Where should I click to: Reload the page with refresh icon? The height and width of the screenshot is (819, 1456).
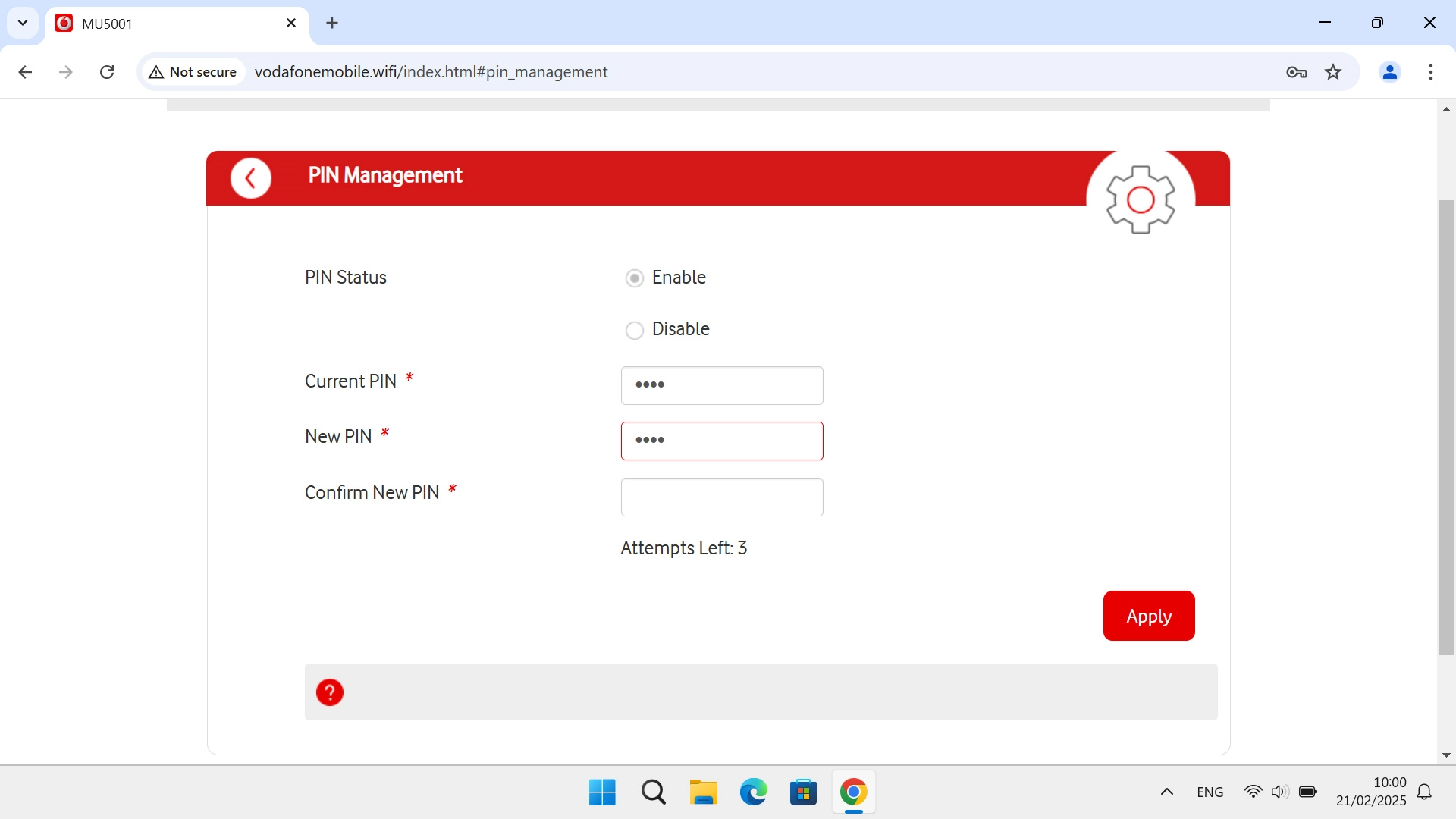coord(107,72)
